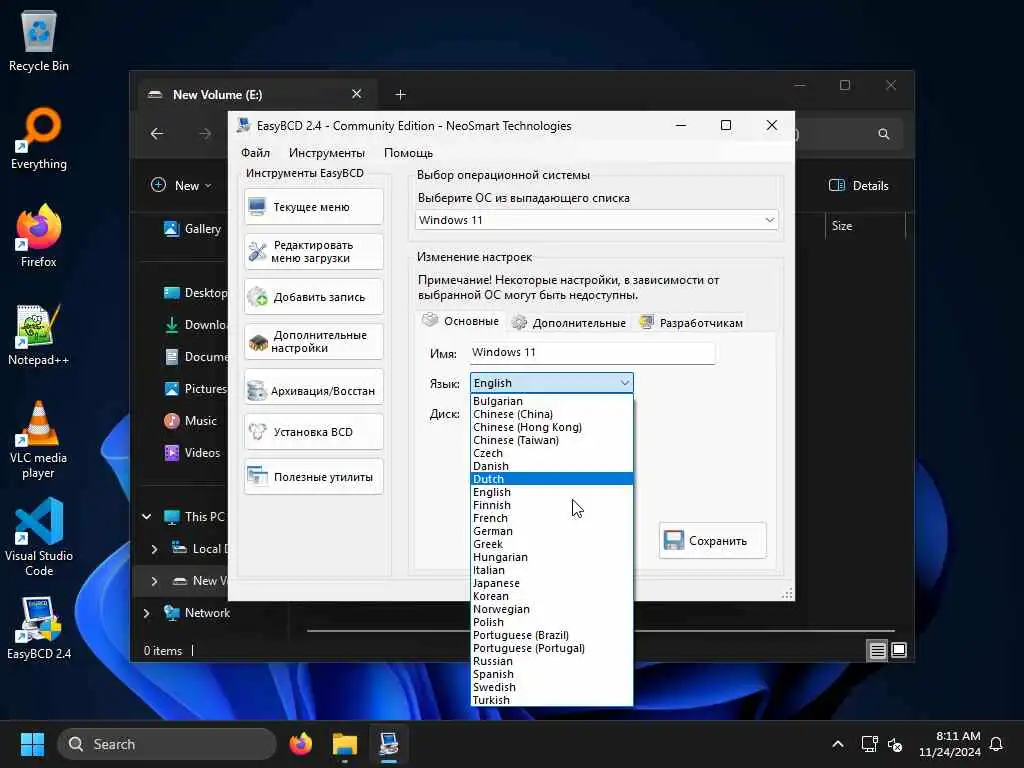Image resolution: width=1024 pixels, height=768 pixels.
Task: Open EasyBCD 2.4 desktop shortcut
Action: pyautogui.click(x=39, y=628)
